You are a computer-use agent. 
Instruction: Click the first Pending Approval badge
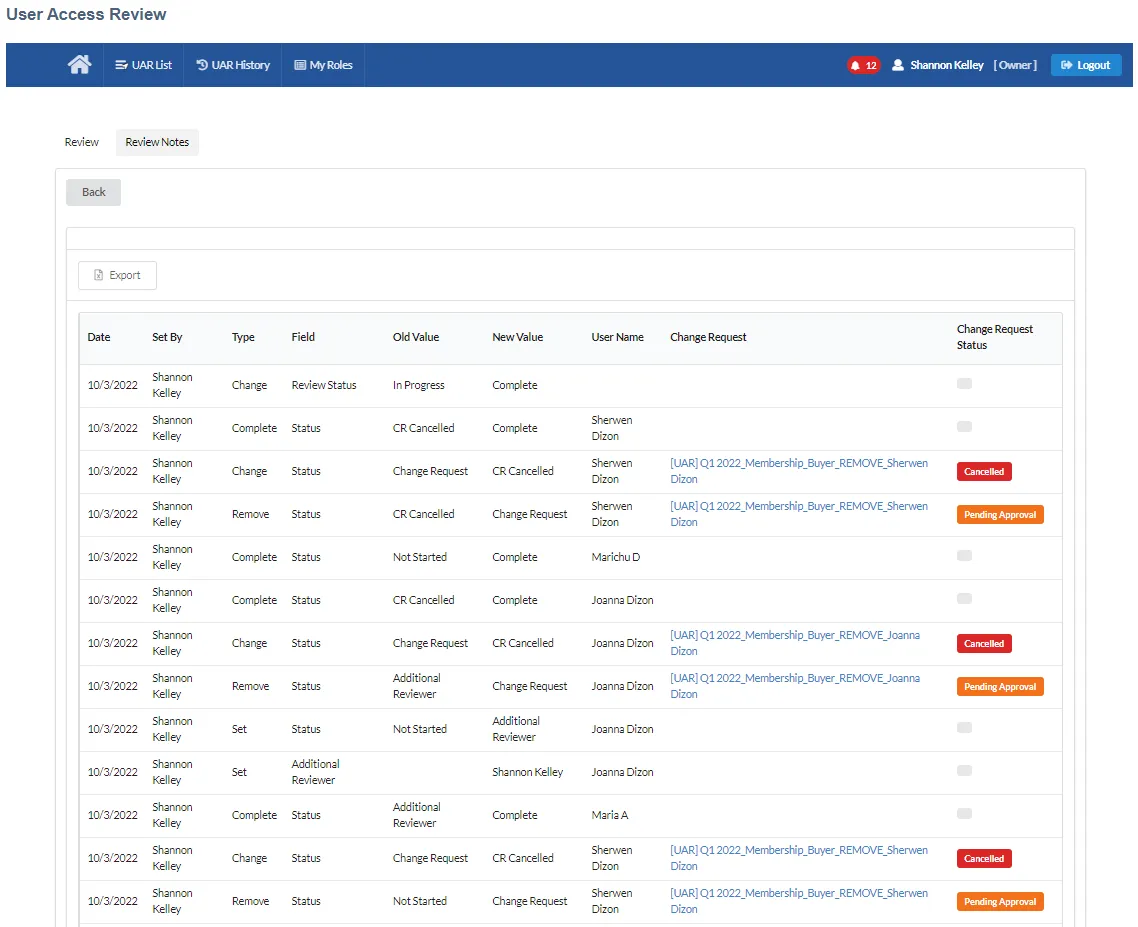click(x=999, y=515)
